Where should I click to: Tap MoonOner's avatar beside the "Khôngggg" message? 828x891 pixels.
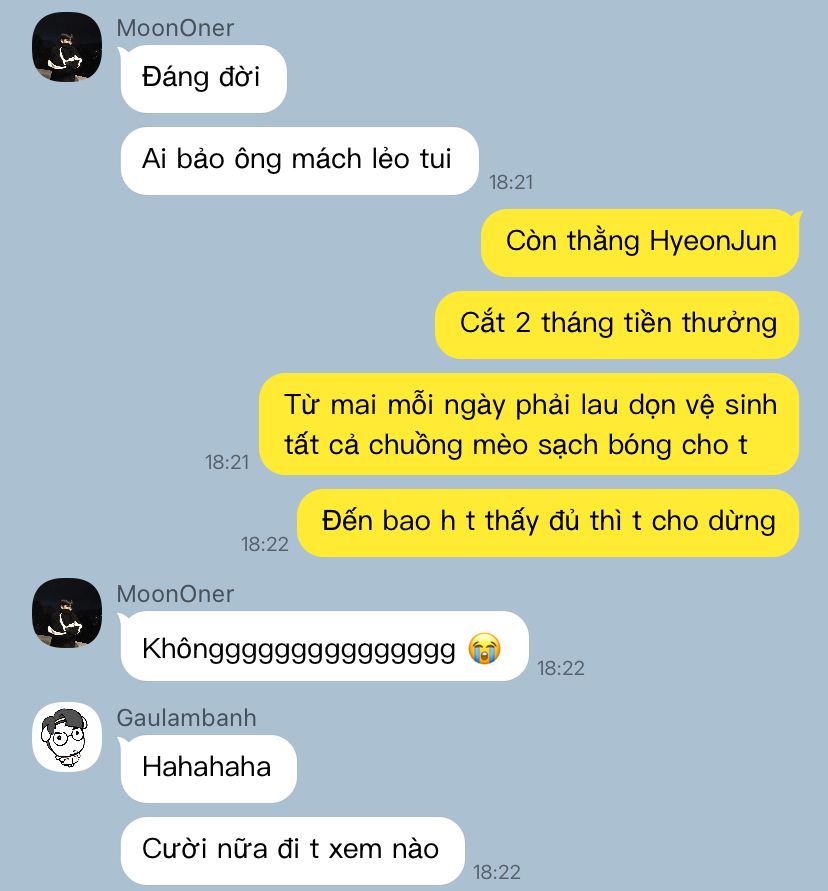point(67,613)
